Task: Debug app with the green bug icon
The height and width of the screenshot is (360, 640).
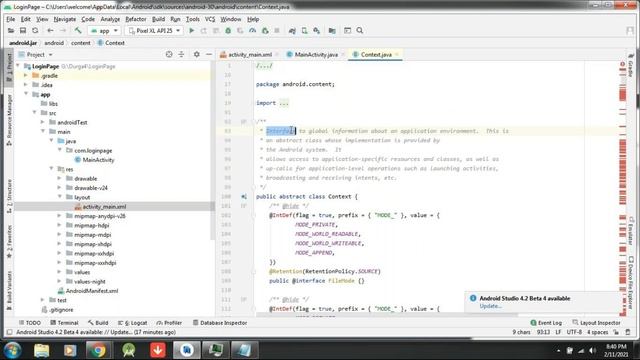Action: tap(228, 31)
